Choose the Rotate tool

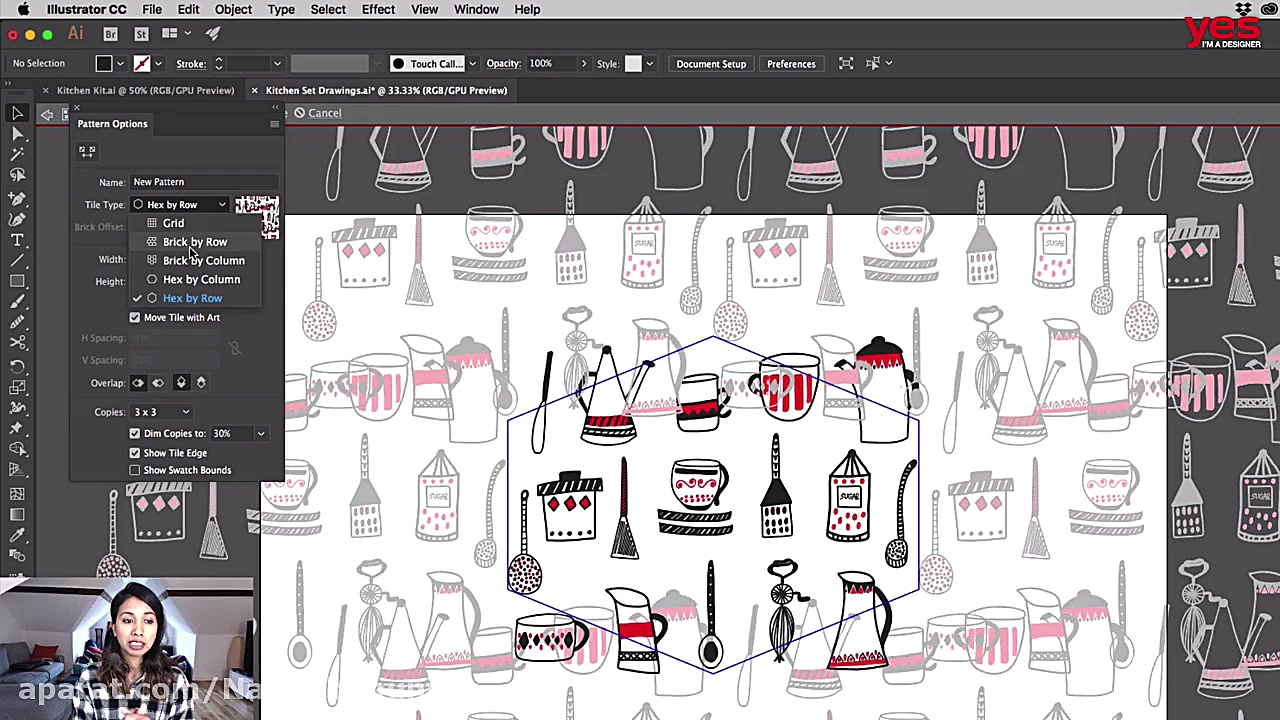17,366
